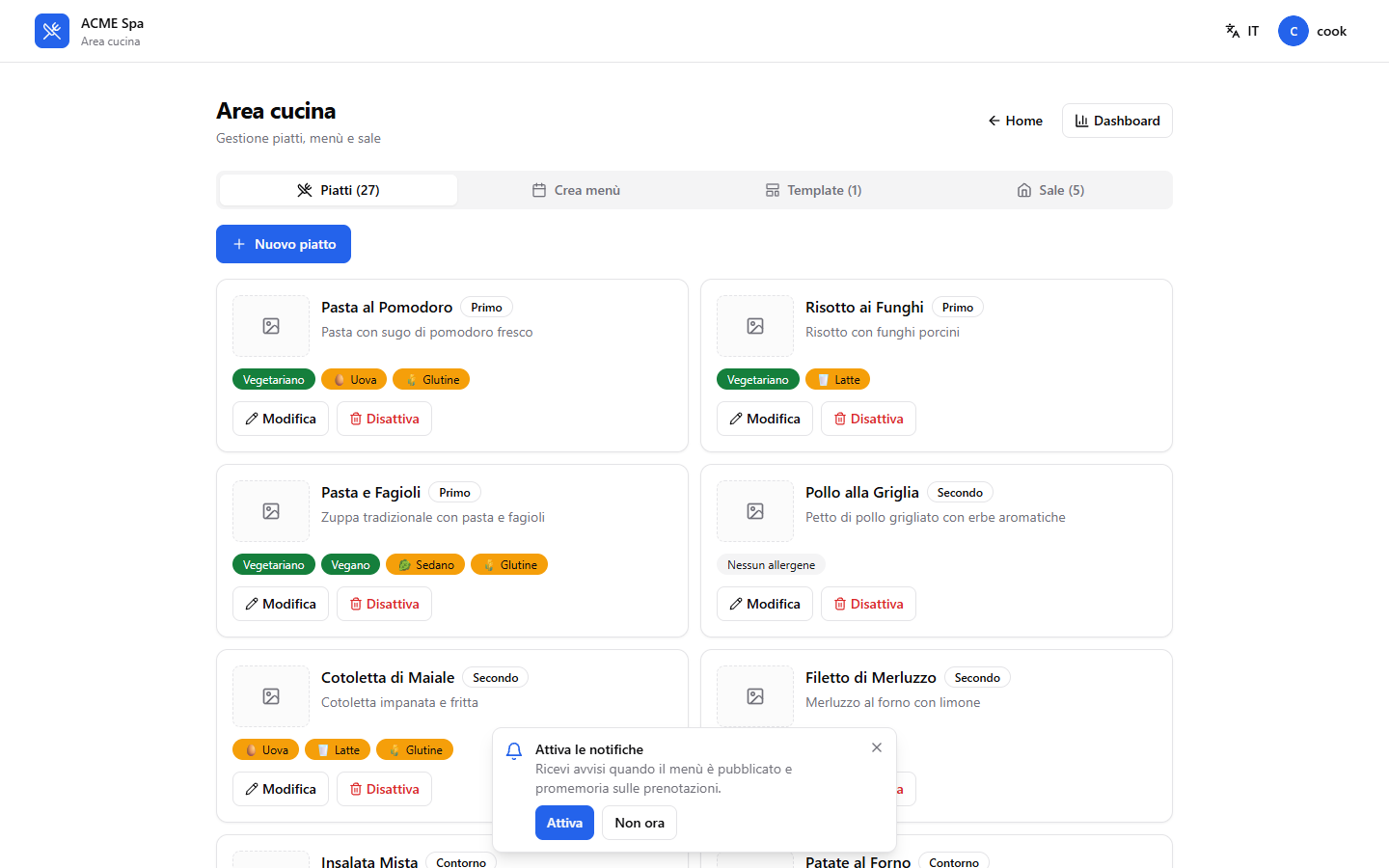Viewport: 1389px width, 868px height.
Task: Deactivate the Pollo alla Griglia dish
Action: click(x=868, y=604)
